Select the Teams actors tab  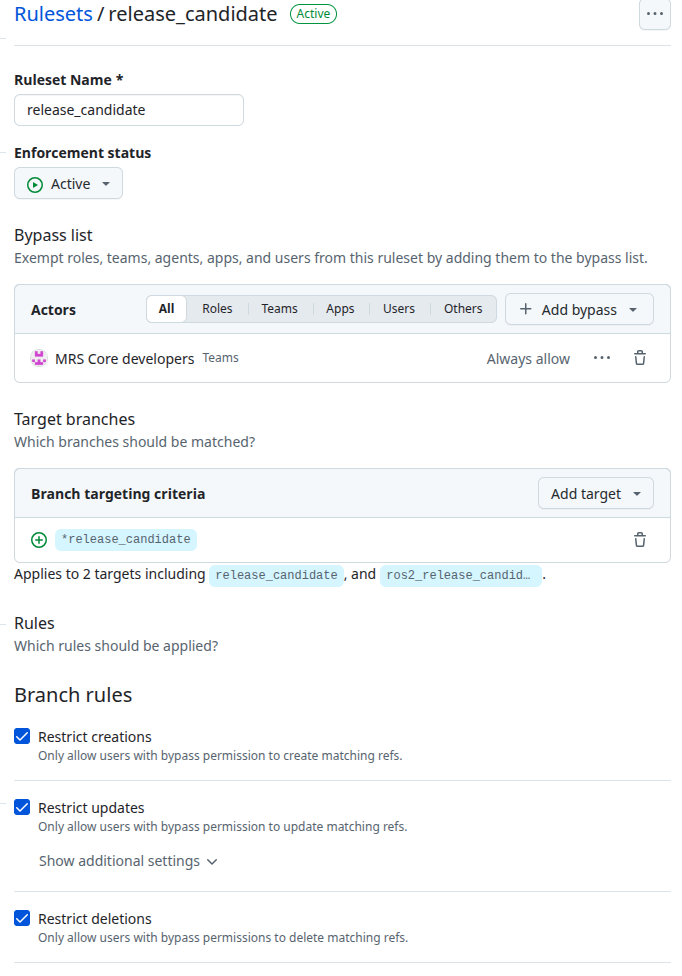click(x=279, y=309)
